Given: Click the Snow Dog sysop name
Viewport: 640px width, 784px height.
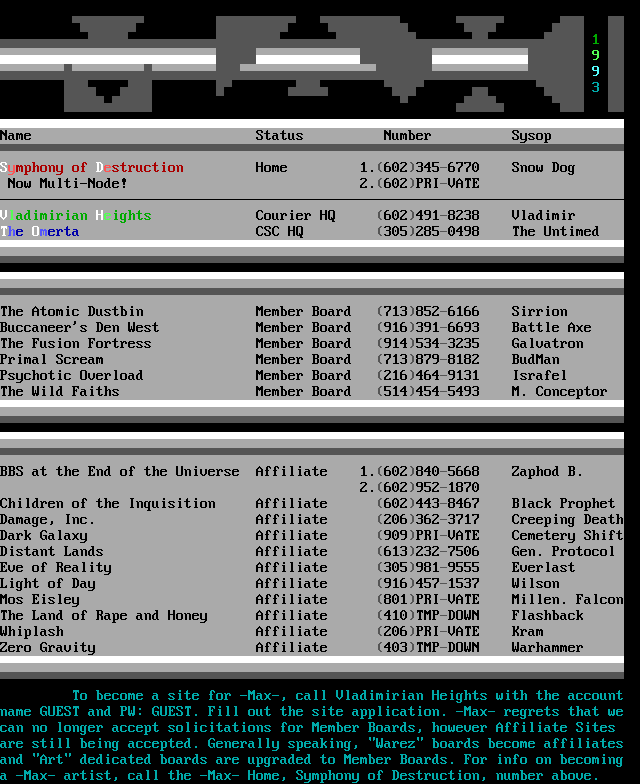Looking at the screenshot, I should (543, 168).
